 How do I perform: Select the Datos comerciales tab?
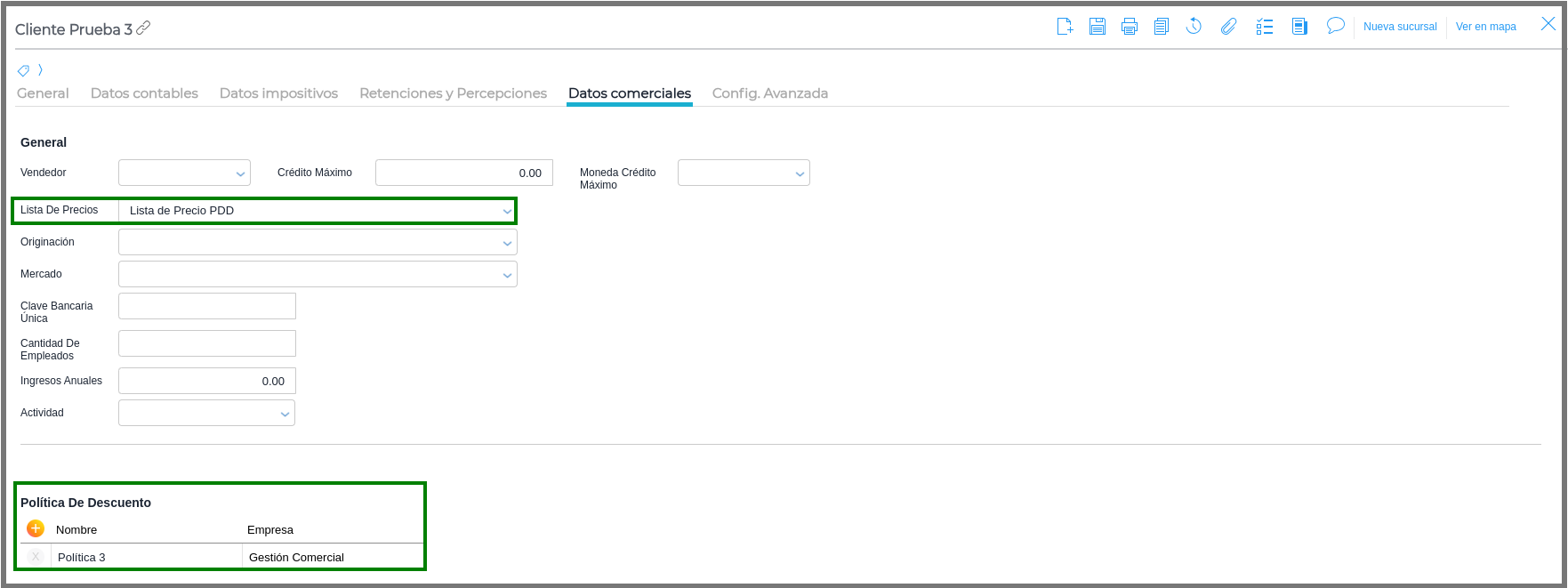[x=630, y=93]
